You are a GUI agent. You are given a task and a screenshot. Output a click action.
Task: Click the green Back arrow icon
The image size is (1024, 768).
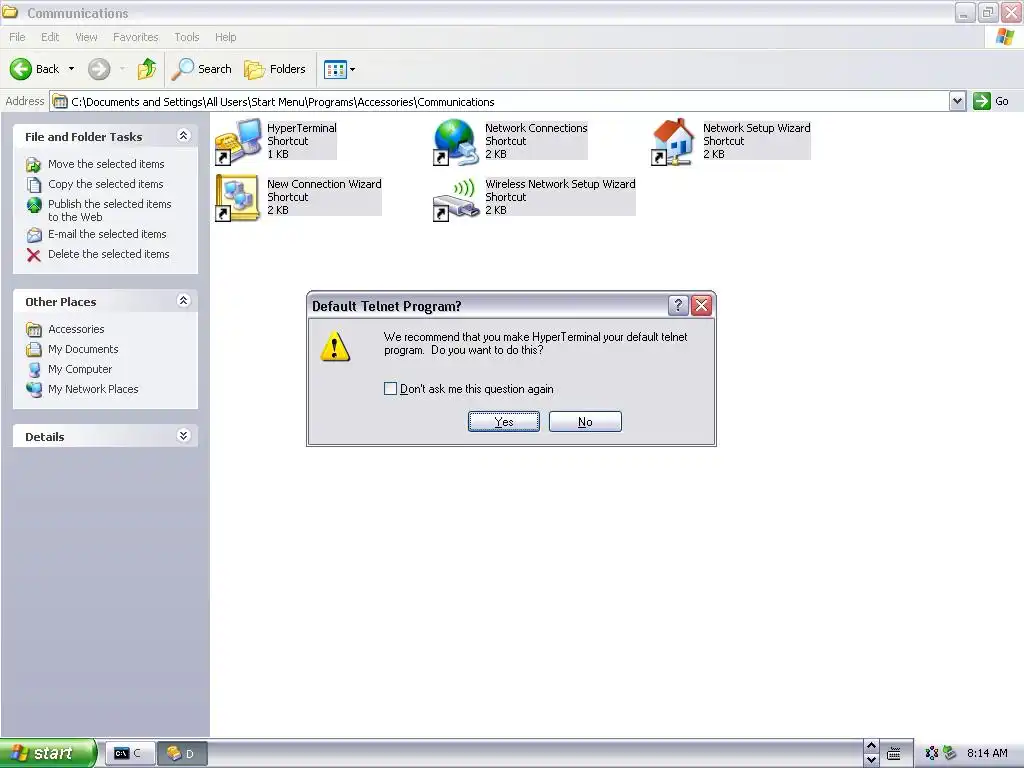tap(21, 69)
